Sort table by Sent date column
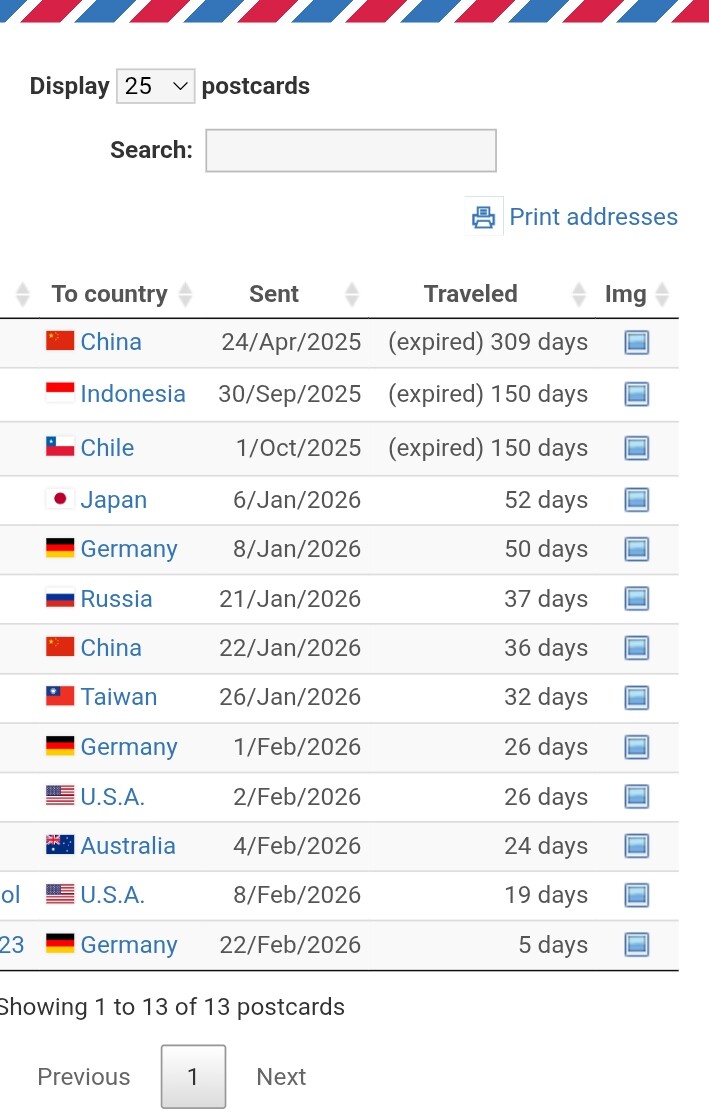 pos(274,294)
